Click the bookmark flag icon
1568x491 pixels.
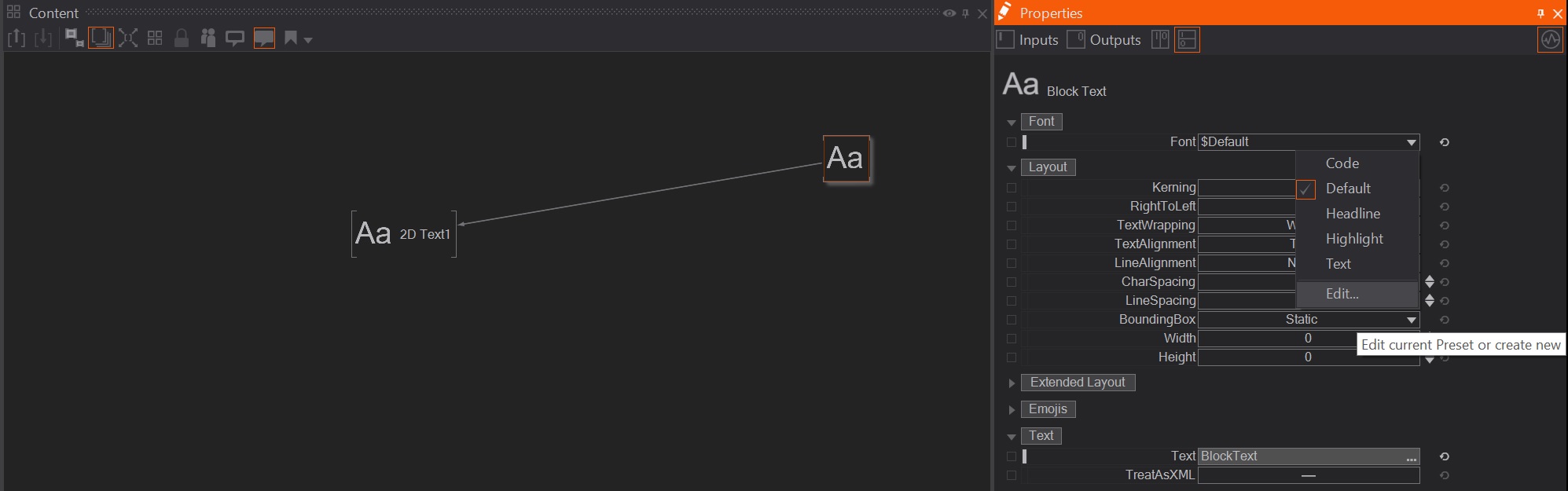click(x=291, y=38)
